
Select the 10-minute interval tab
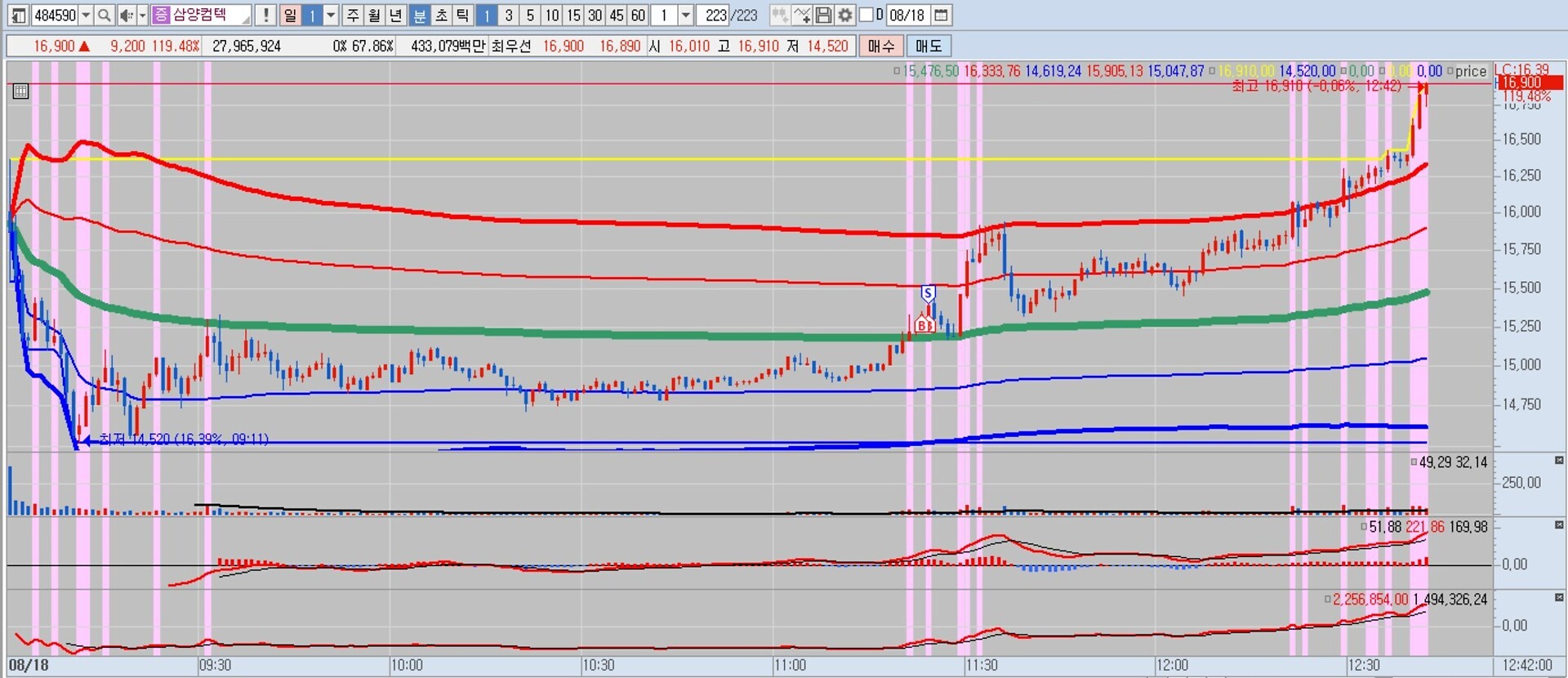[552, 15]
